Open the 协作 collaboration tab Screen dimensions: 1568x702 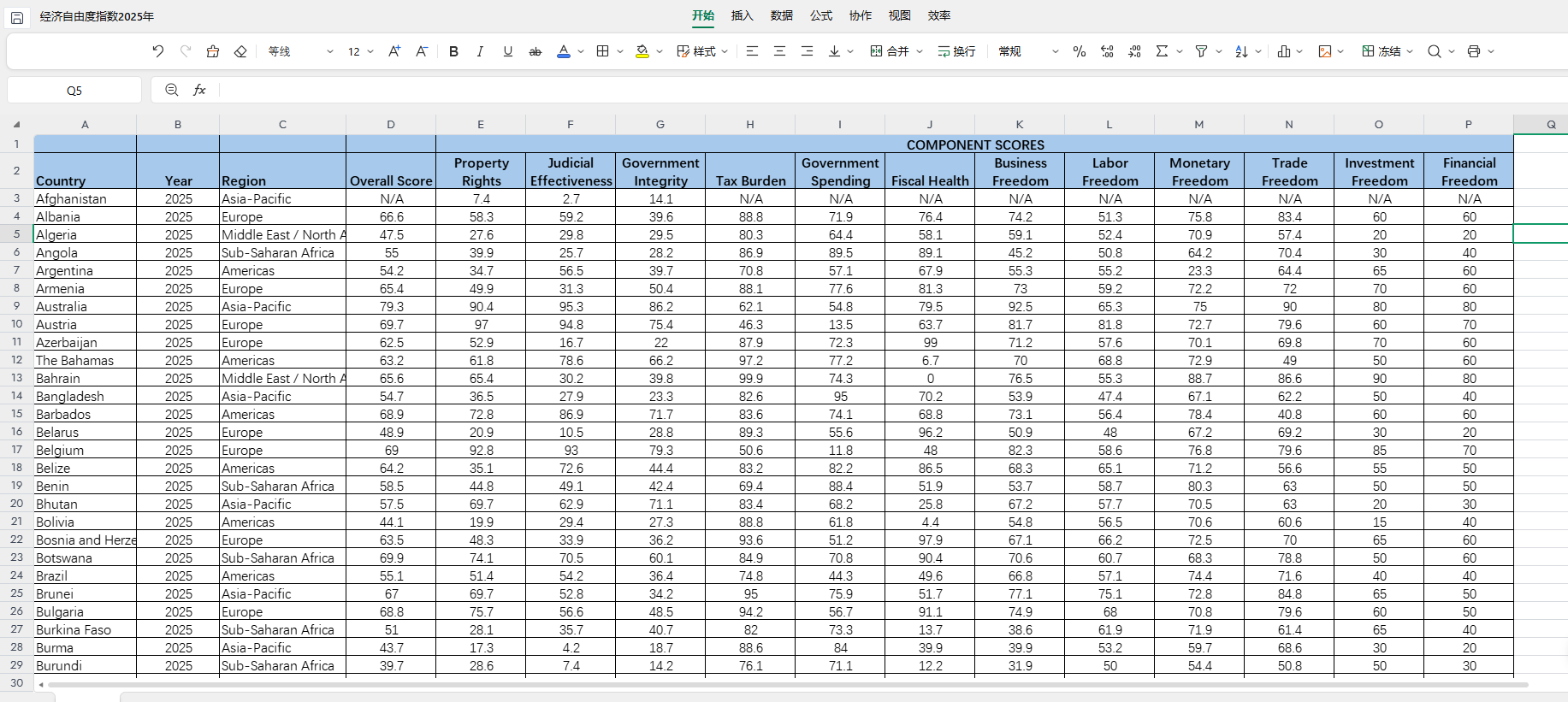(861, 15)
